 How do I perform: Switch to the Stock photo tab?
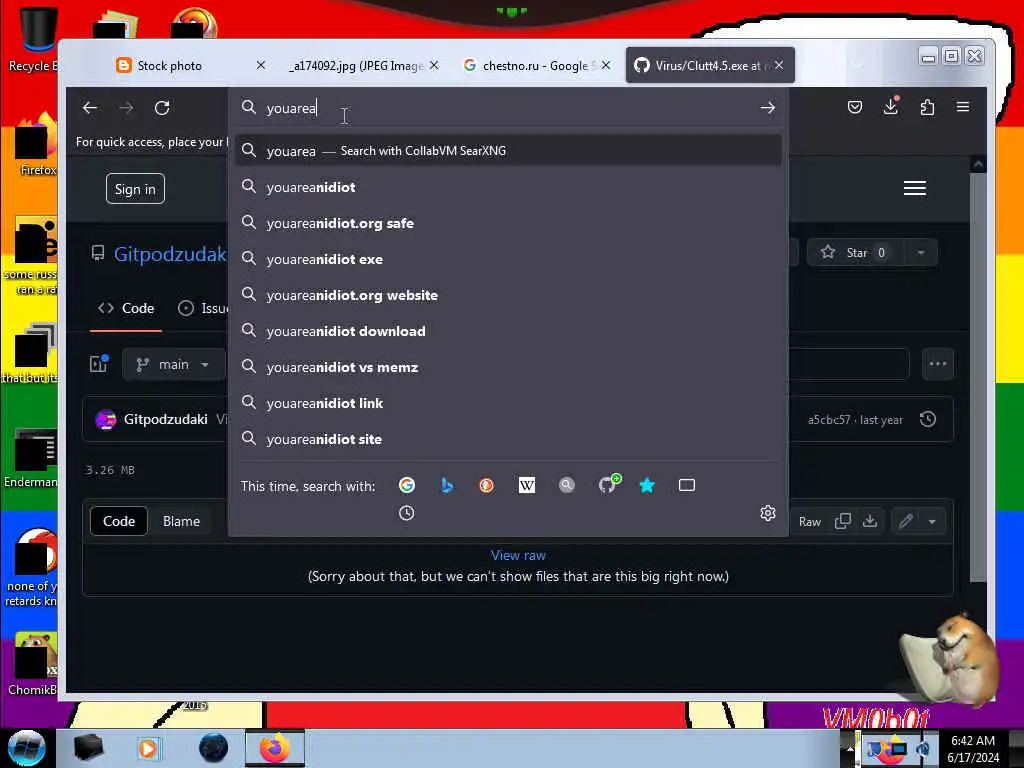pyautogui.click(x=168, y=65)
